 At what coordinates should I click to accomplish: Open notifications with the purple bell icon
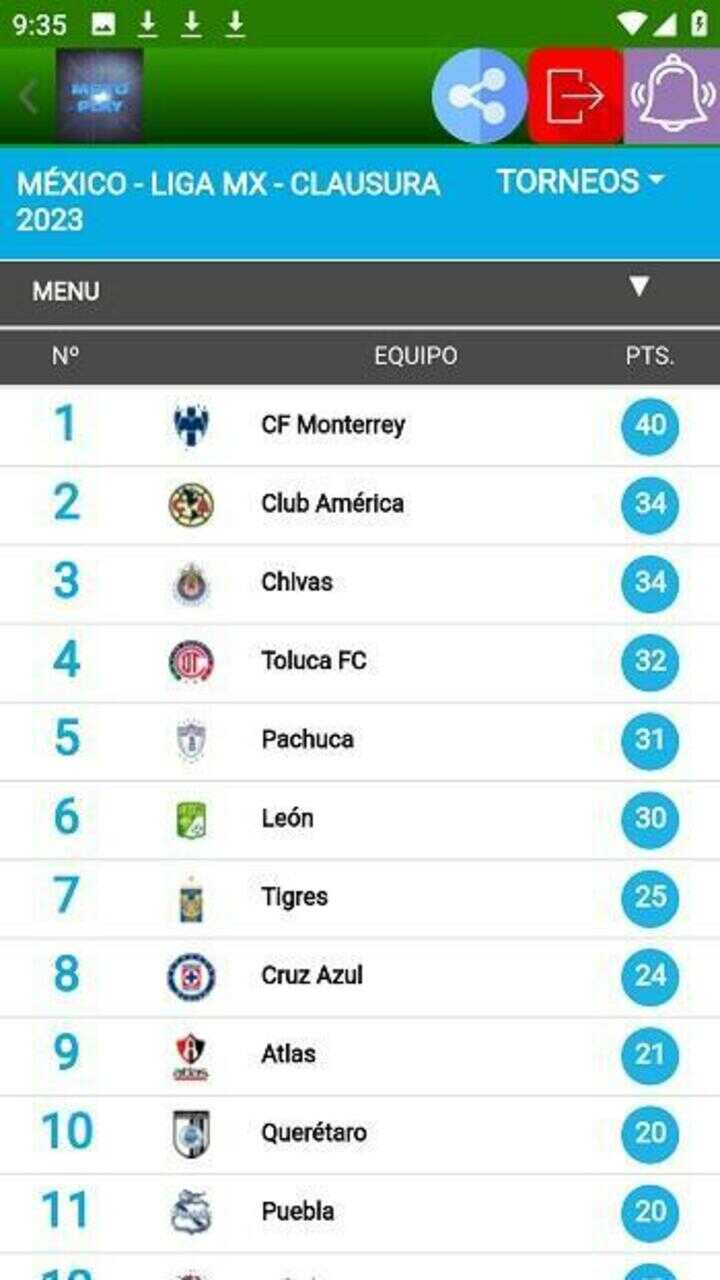672,97
